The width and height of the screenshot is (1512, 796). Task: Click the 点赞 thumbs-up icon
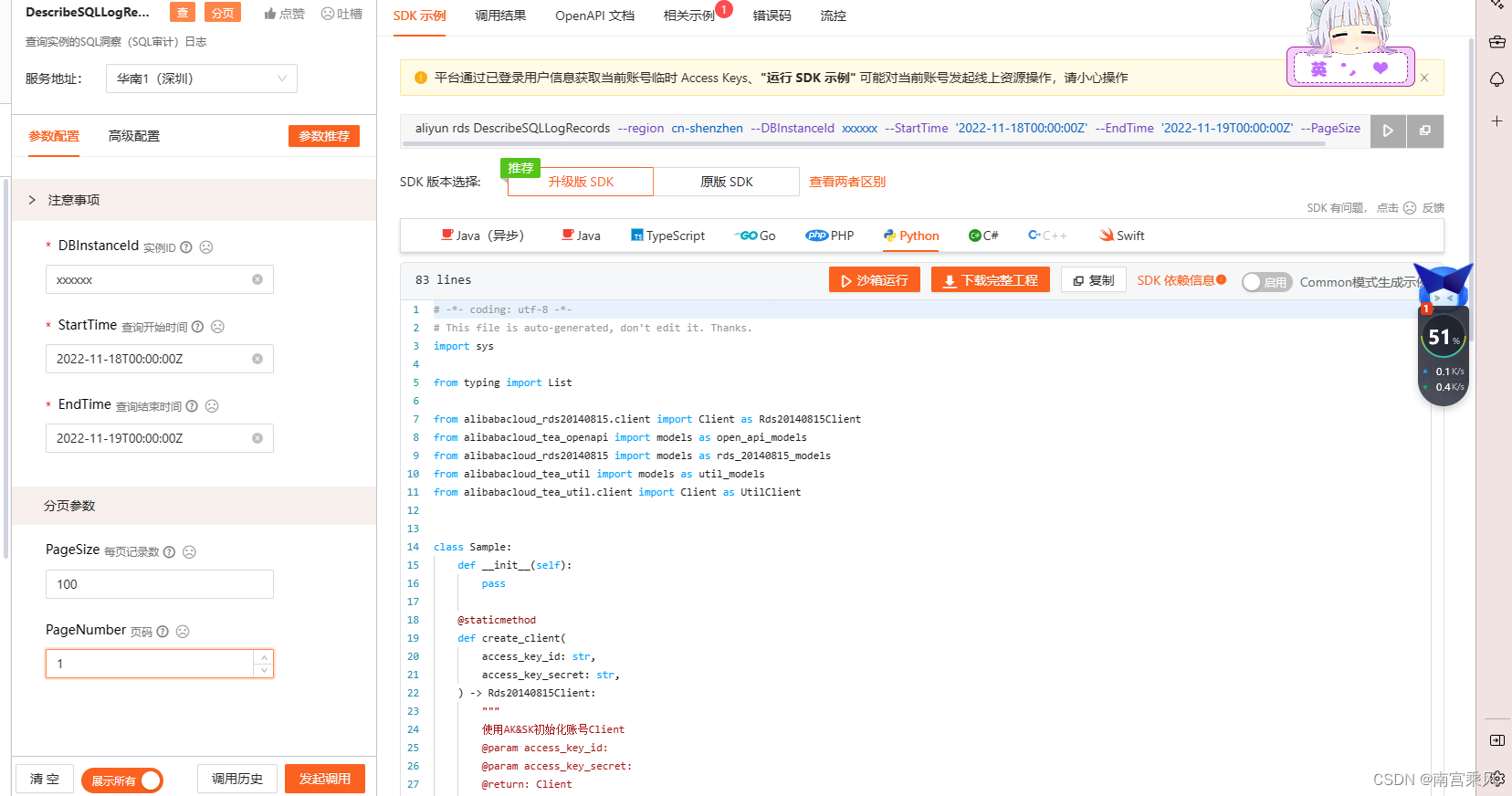270,14
